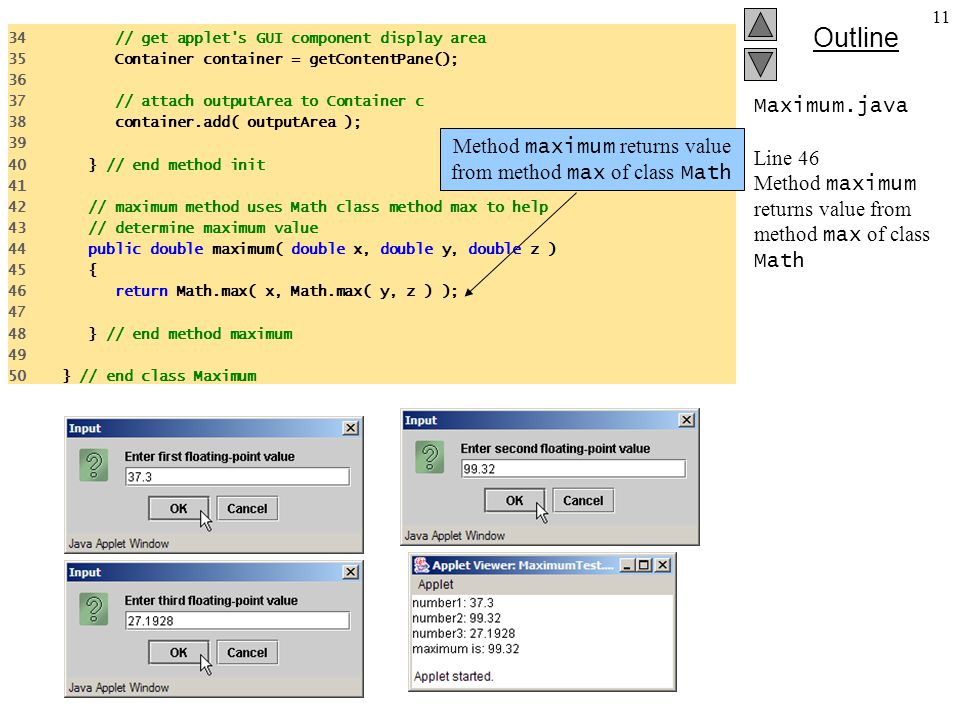Click the down arrow navigation button
This screenshot has width=960, height=720.
760,64
